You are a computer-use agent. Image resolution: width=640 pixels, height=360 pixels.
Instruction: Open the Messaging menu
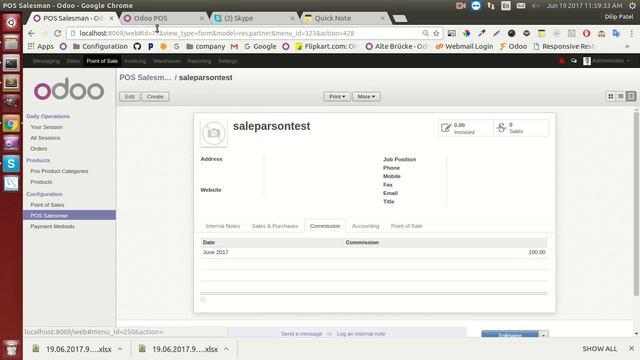pyautogui.click(x=46, y=61)
